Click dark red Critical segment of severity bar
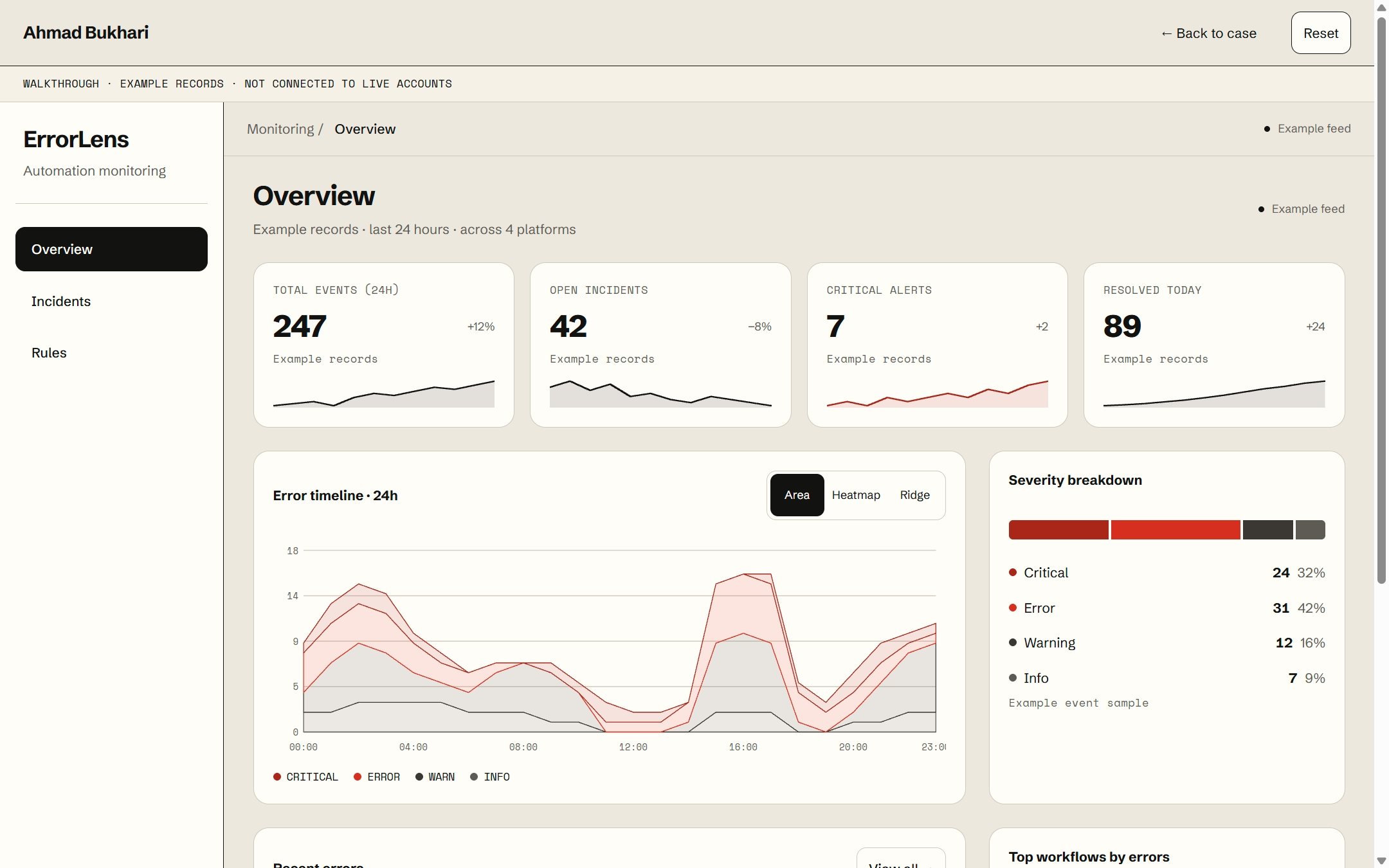Viewport: 1389px width, 868px height. [1058, 530]
